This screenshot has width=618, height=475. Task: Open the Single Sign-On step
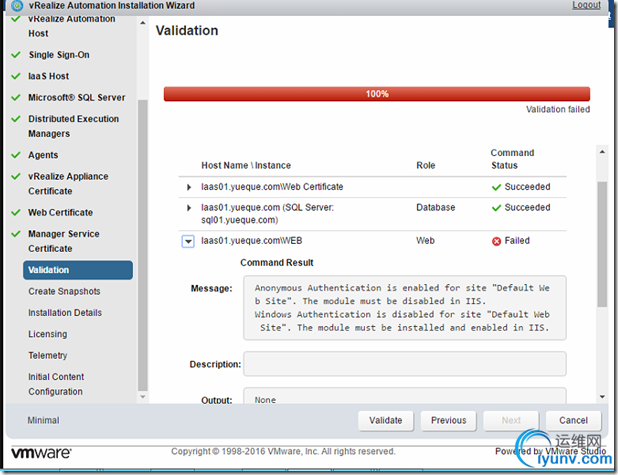59,55
